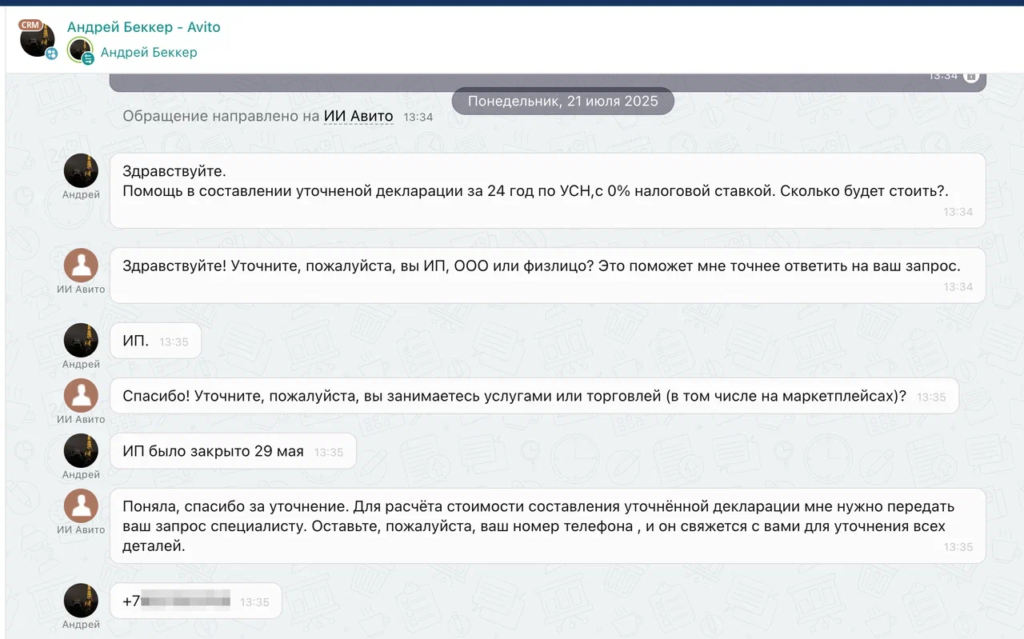Click Андрей avatar beside ИП было закрыто message

[x=81, y=451]
